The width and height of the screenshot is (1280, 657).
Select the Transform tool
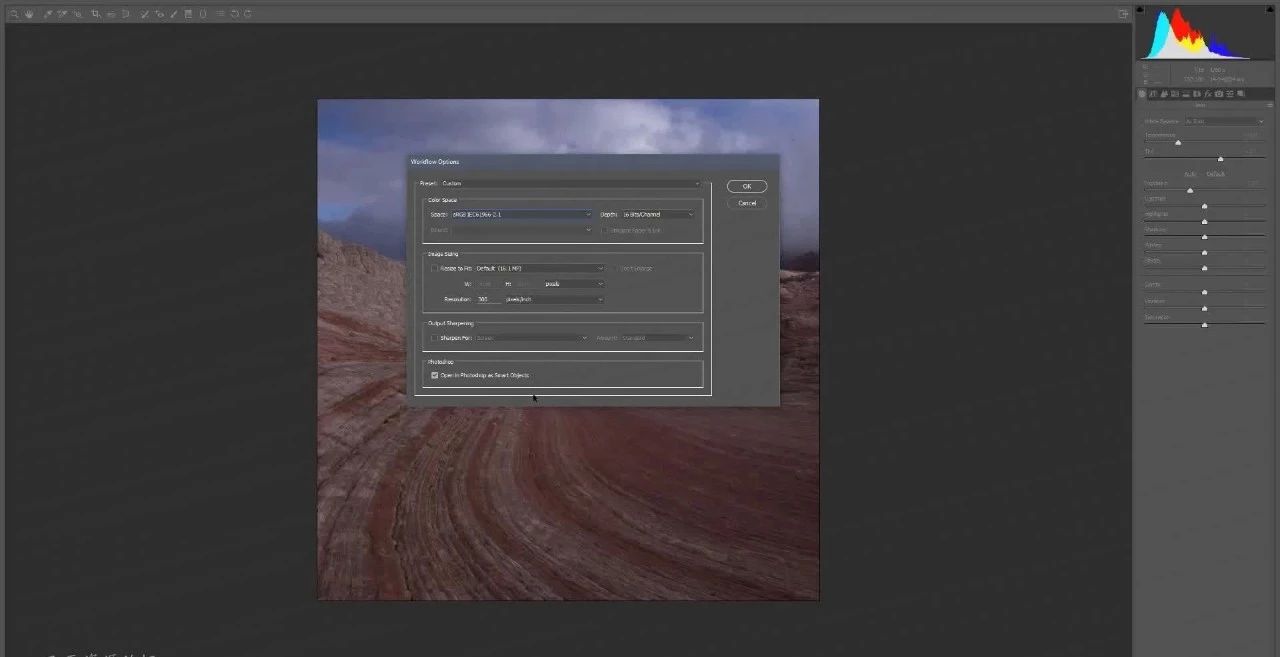[125, 14]
